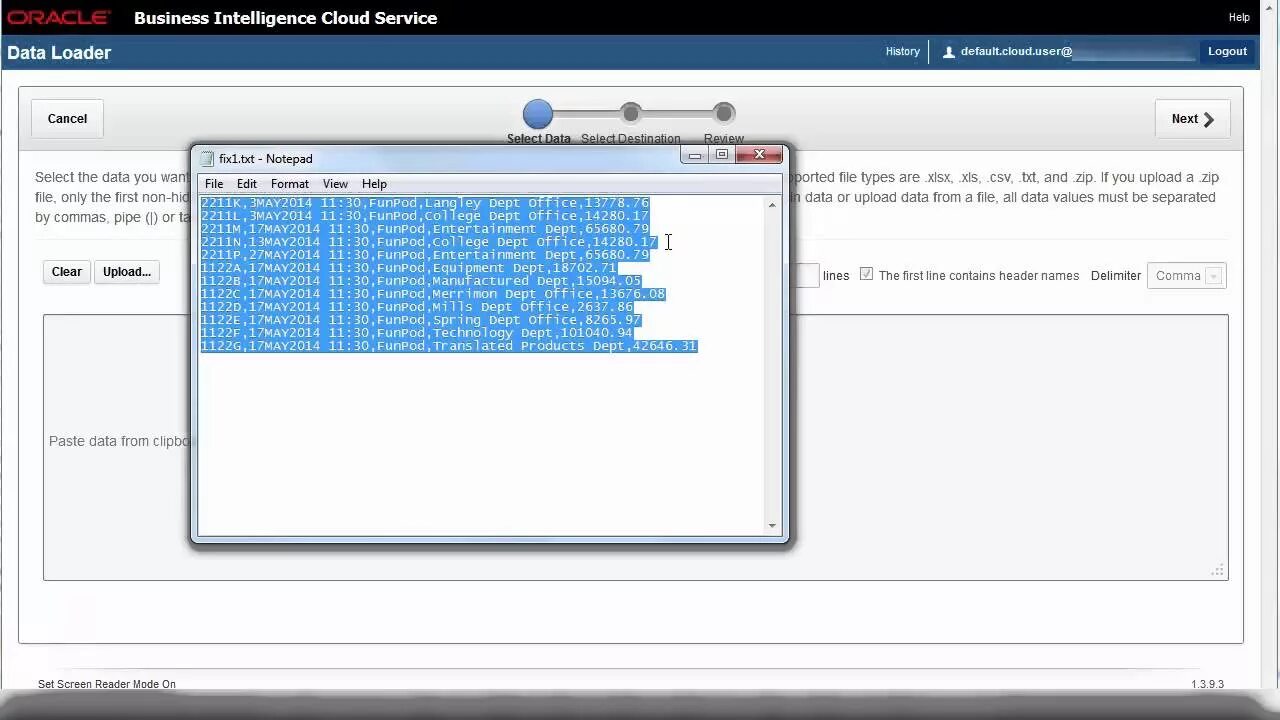
Task: Click the Help link in Oracle header
Action: point(1239,17)
